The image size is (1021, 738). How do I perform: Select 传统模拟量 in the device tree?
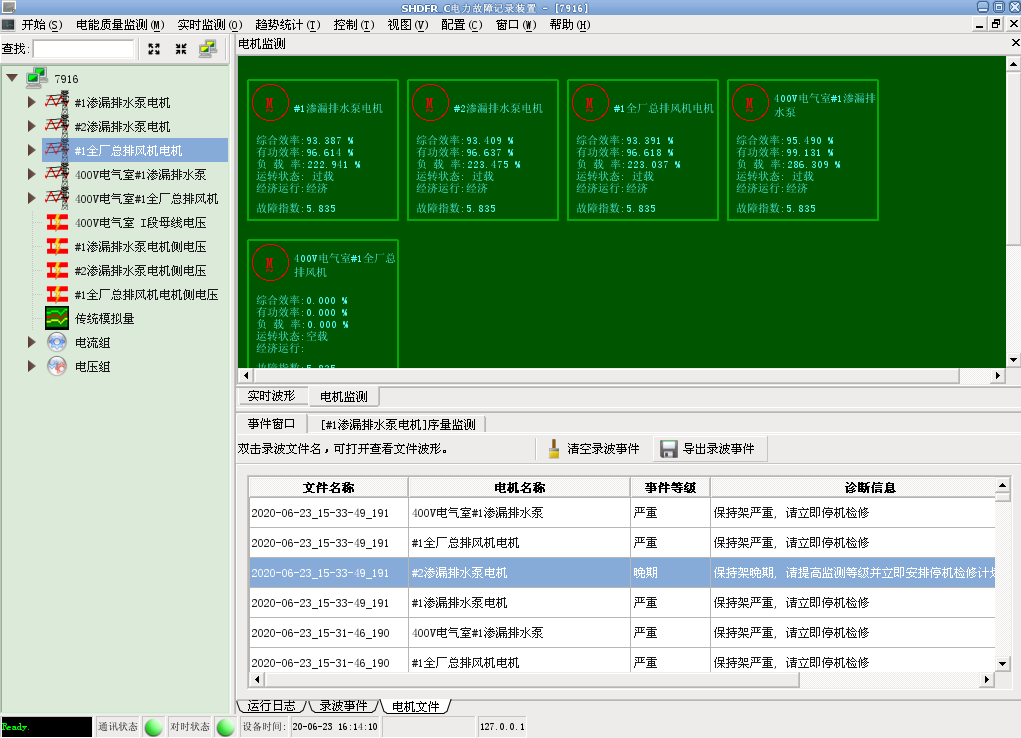[x=104, y=319]
